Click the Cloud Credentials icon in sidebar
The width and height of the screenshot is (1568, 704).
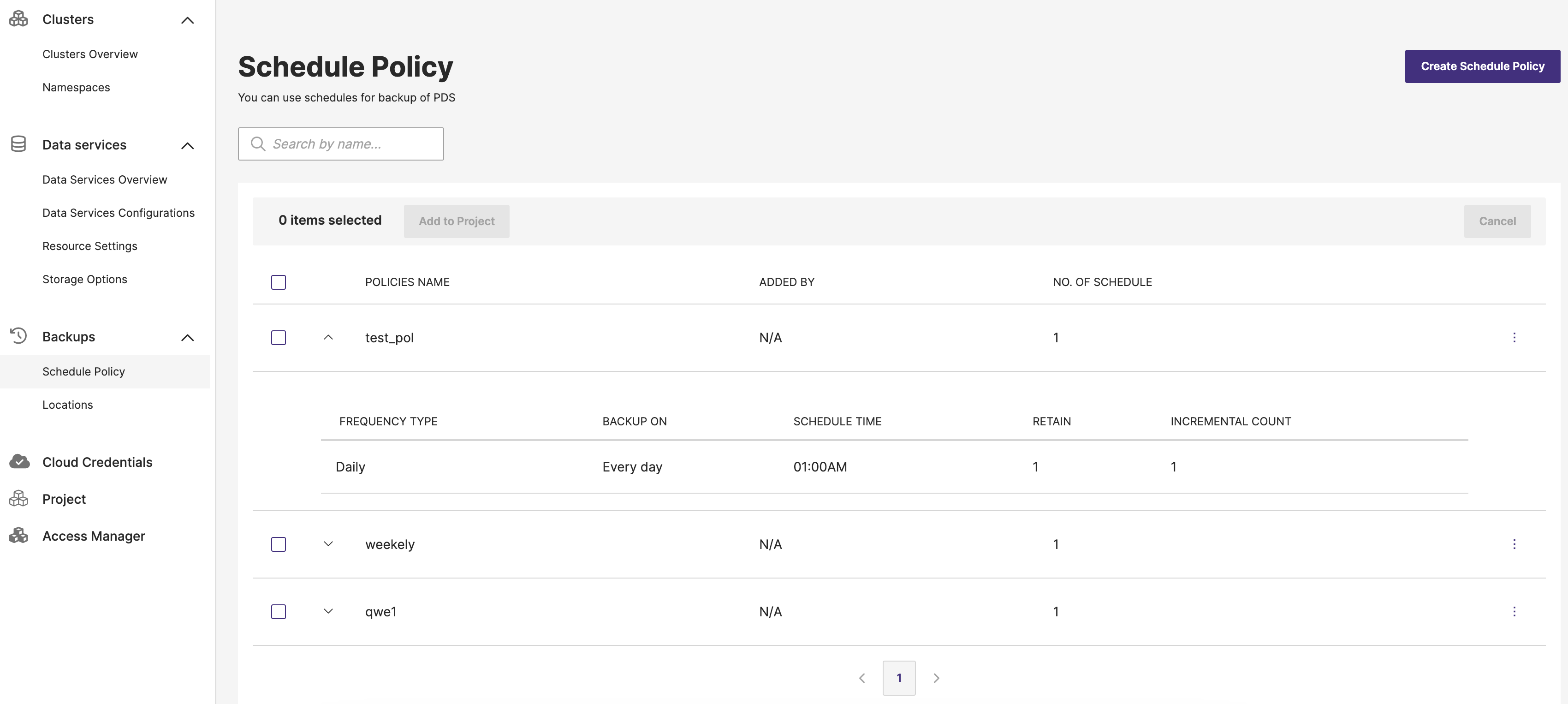[19, 461]
